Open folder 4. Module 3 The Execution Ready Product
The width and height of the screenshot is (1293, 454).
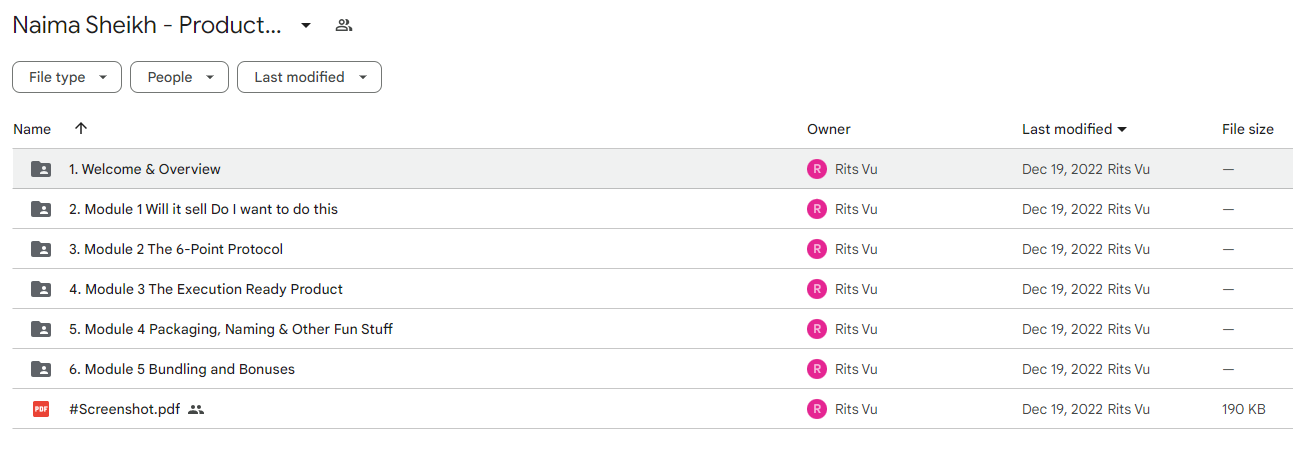coord(206,289)
